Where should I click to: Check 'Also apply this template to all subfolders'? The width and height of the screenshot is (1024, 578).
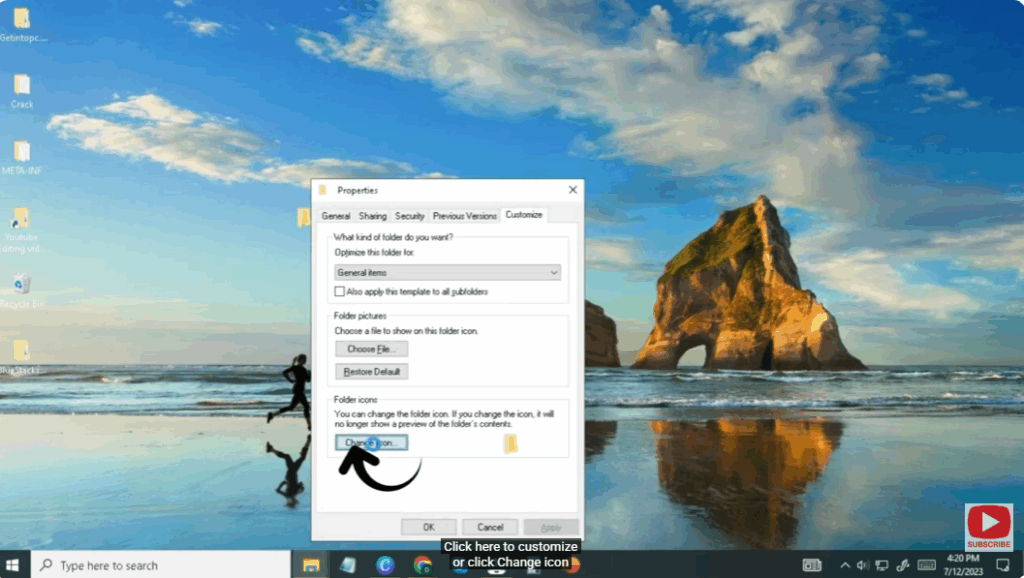339,290
